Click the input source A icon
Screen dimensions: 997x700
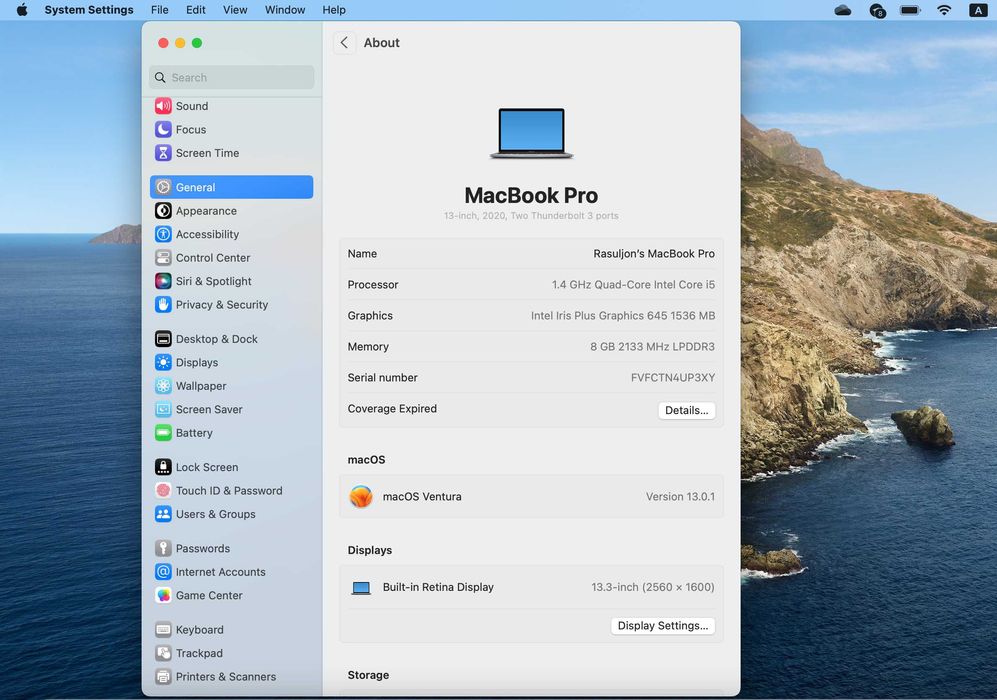pos(978,10)
